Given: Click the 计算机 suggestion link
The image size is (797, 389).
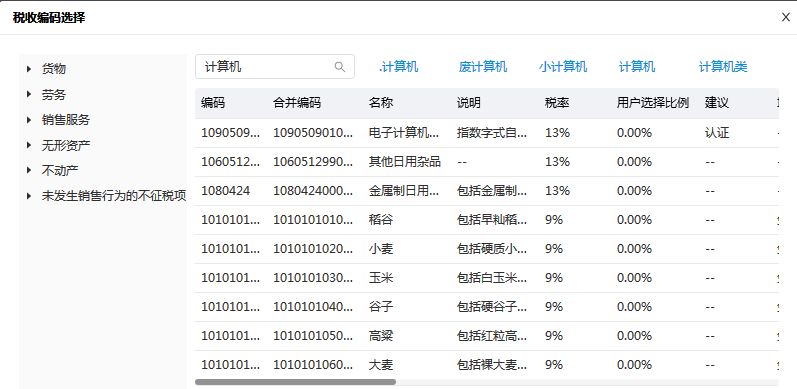Looking at the screenshot, I should 637,67.
